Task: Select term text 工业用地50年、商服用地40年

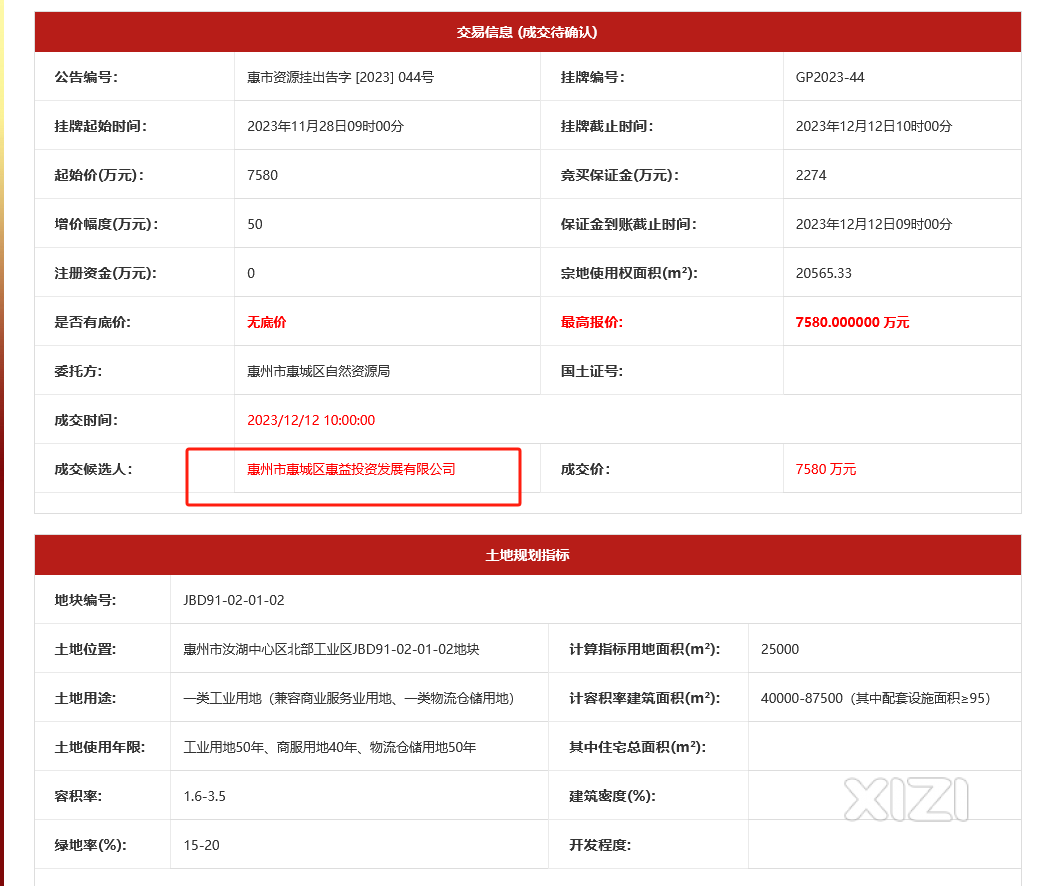Action: (x=270, y=747)
